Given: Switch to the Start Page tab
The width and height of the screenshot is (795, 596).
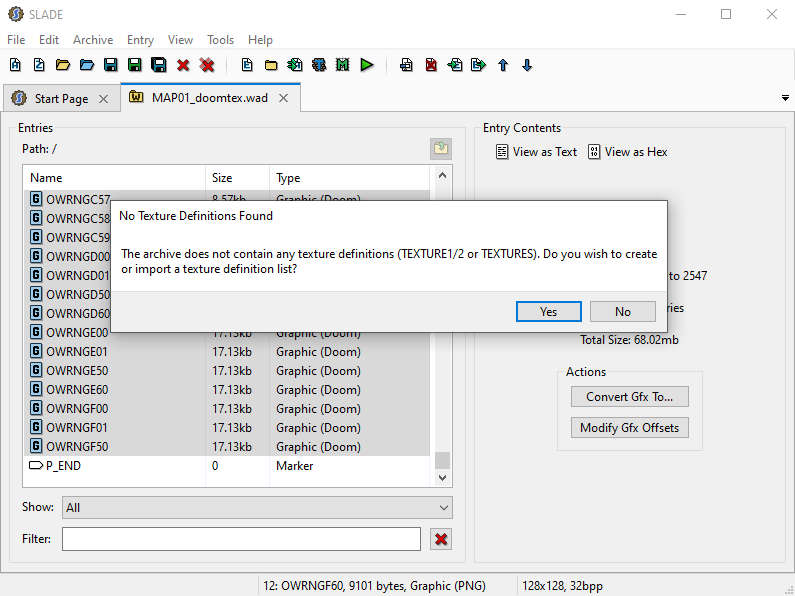Looking at the screenshot, I should pos(61,99).
